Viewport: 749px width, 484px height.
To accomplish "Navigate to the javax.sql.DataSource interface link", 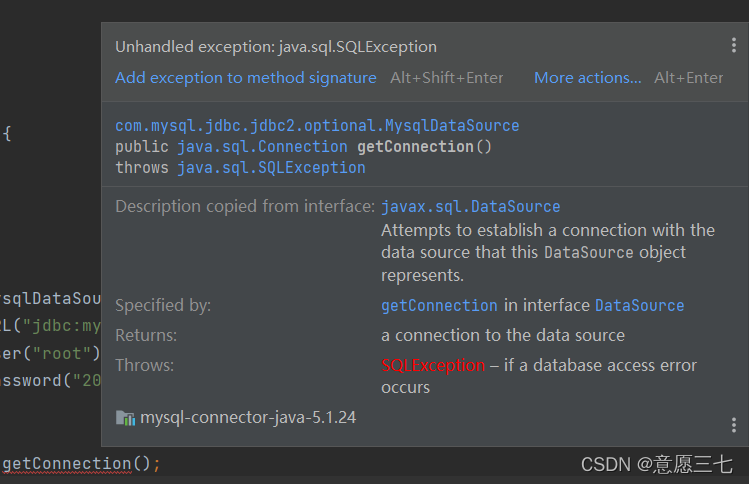I will click(x=470, y=206).
